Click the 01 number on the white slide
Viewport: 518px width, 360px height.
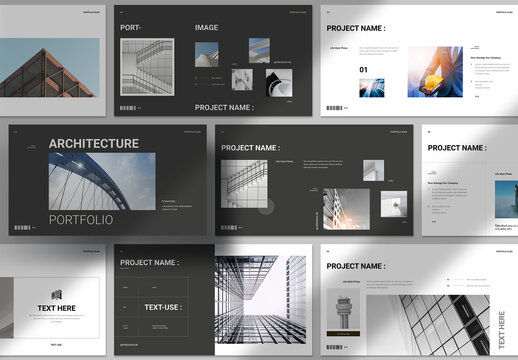point(363,70)
